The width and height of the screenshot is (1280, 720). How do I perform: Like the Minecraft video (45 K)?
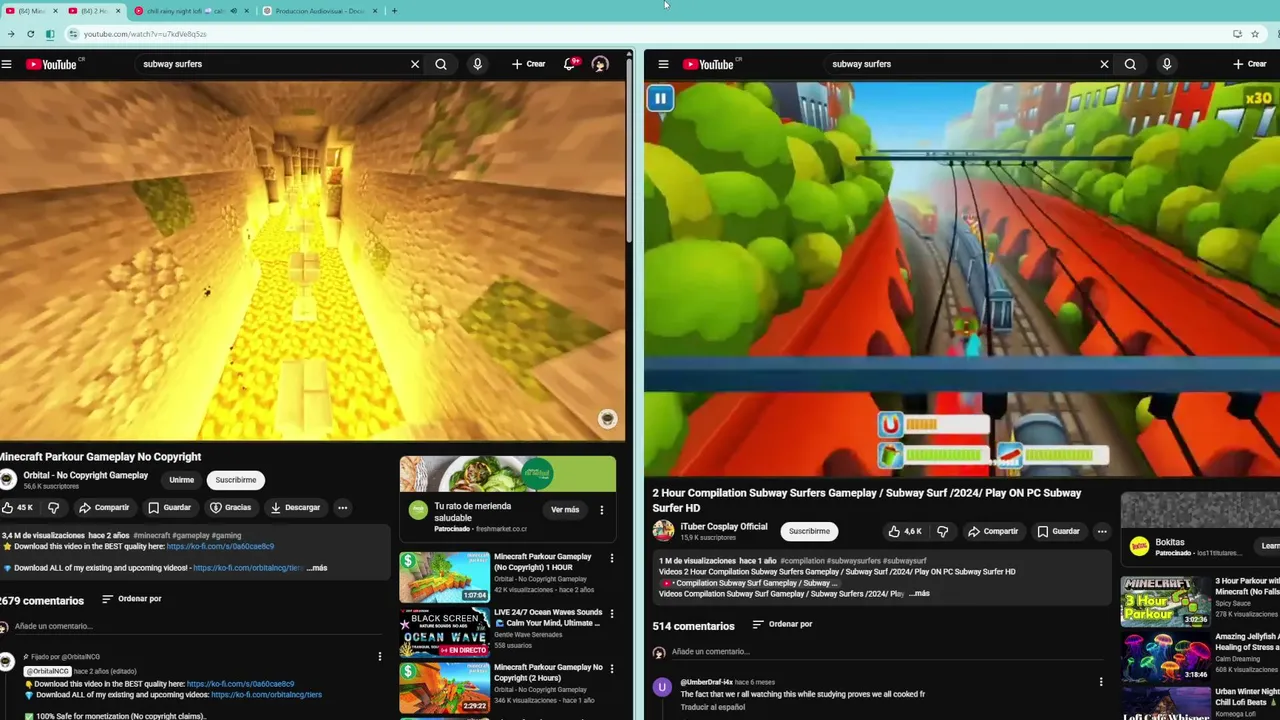click(18, 507)
